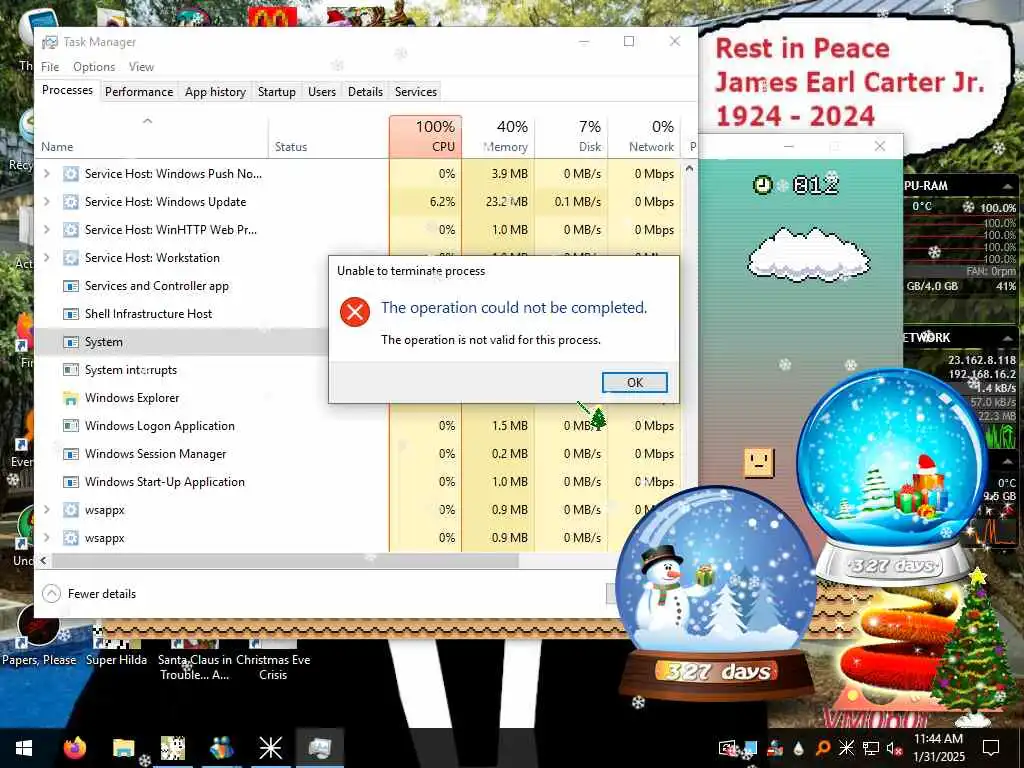Click the Task Manager taskbar button

[x=319, y=748]
